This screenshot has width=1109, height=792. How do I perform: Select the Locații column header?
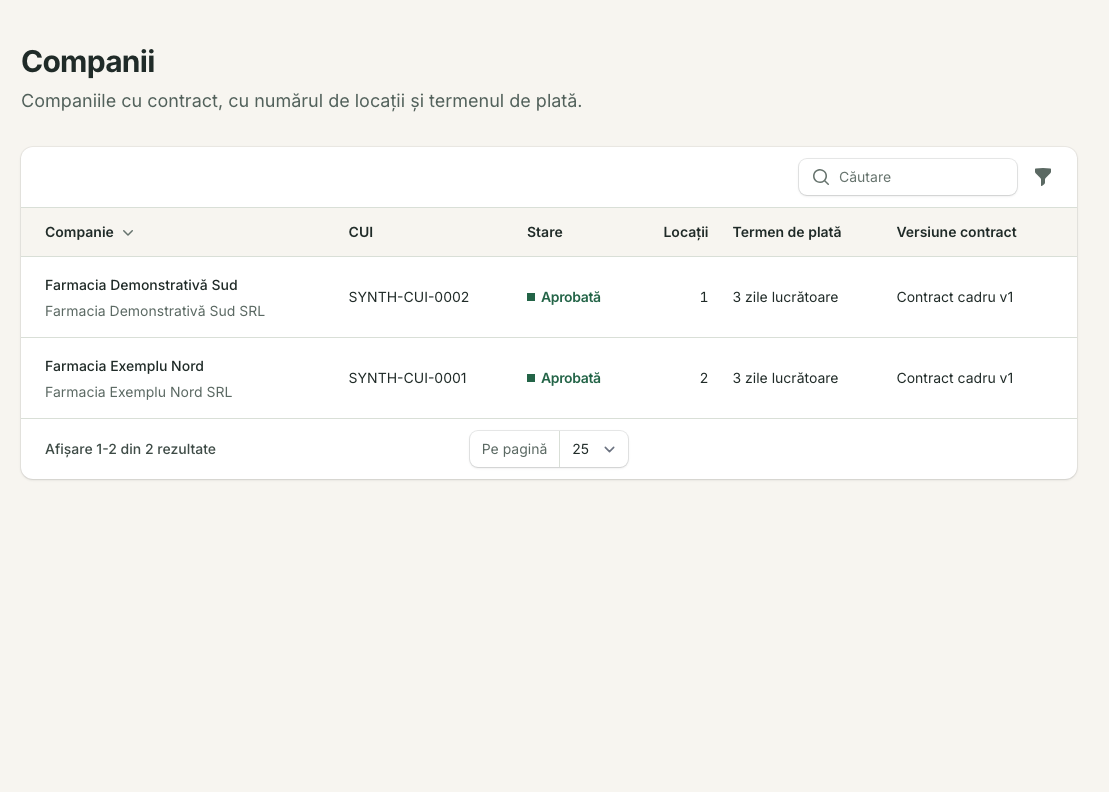point(685,232)
